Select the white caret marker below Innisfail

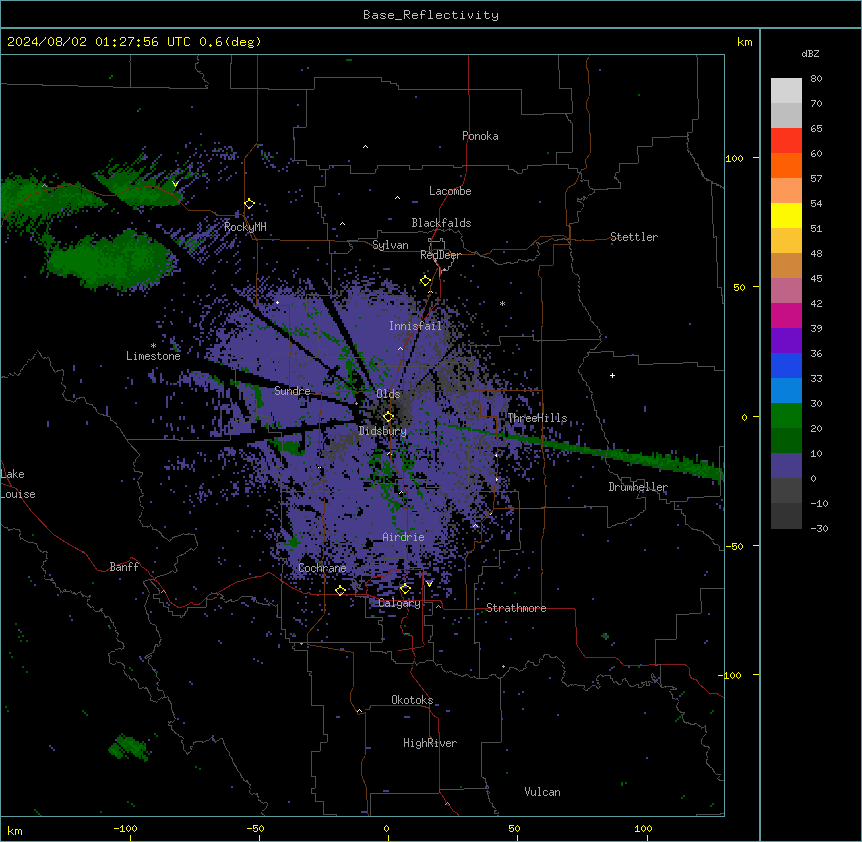tap(400, 348)
